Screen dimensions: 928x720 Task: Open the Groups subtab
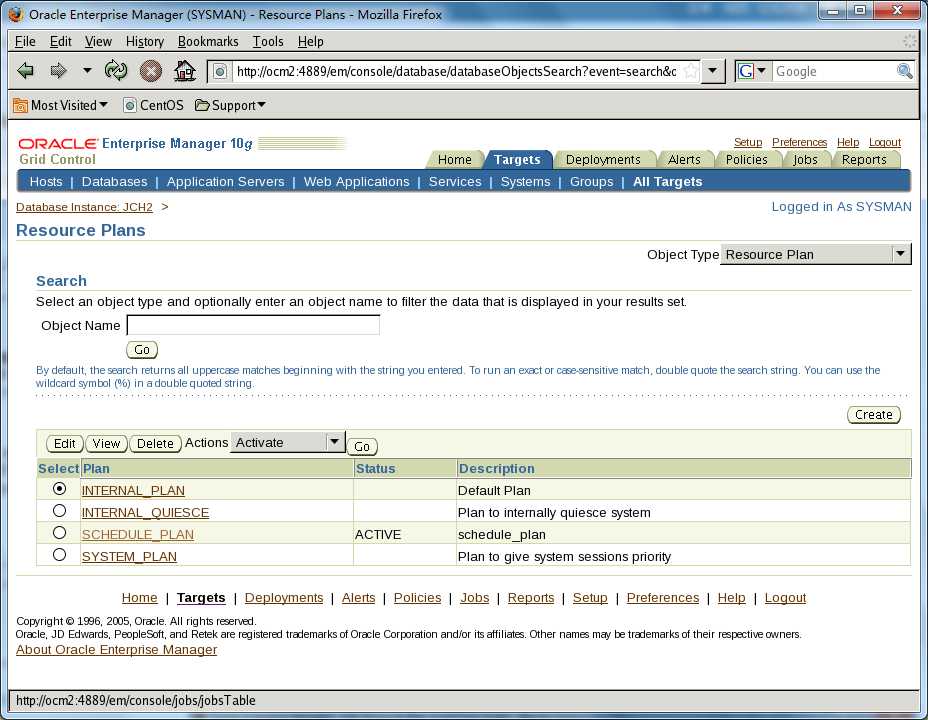(591, 182)
